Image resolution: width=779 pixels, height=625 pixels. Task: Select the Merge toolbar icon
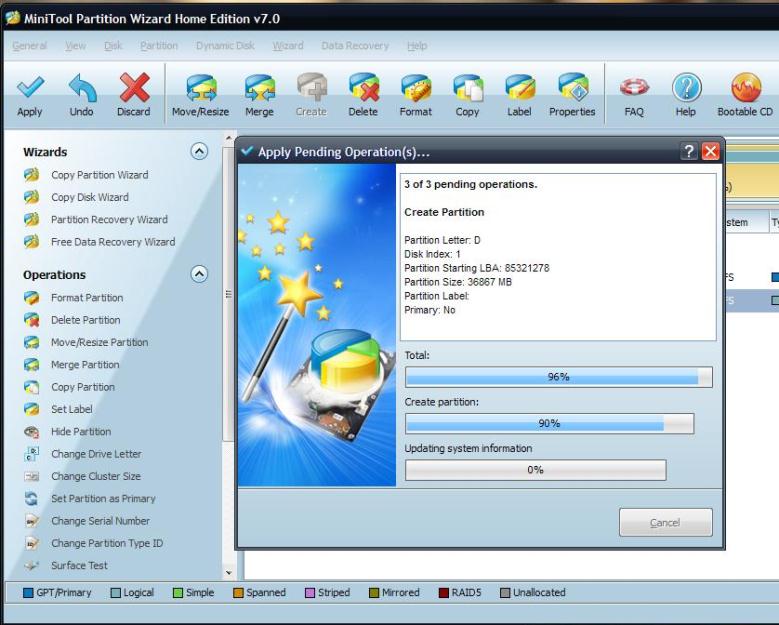tap(259, 88)
